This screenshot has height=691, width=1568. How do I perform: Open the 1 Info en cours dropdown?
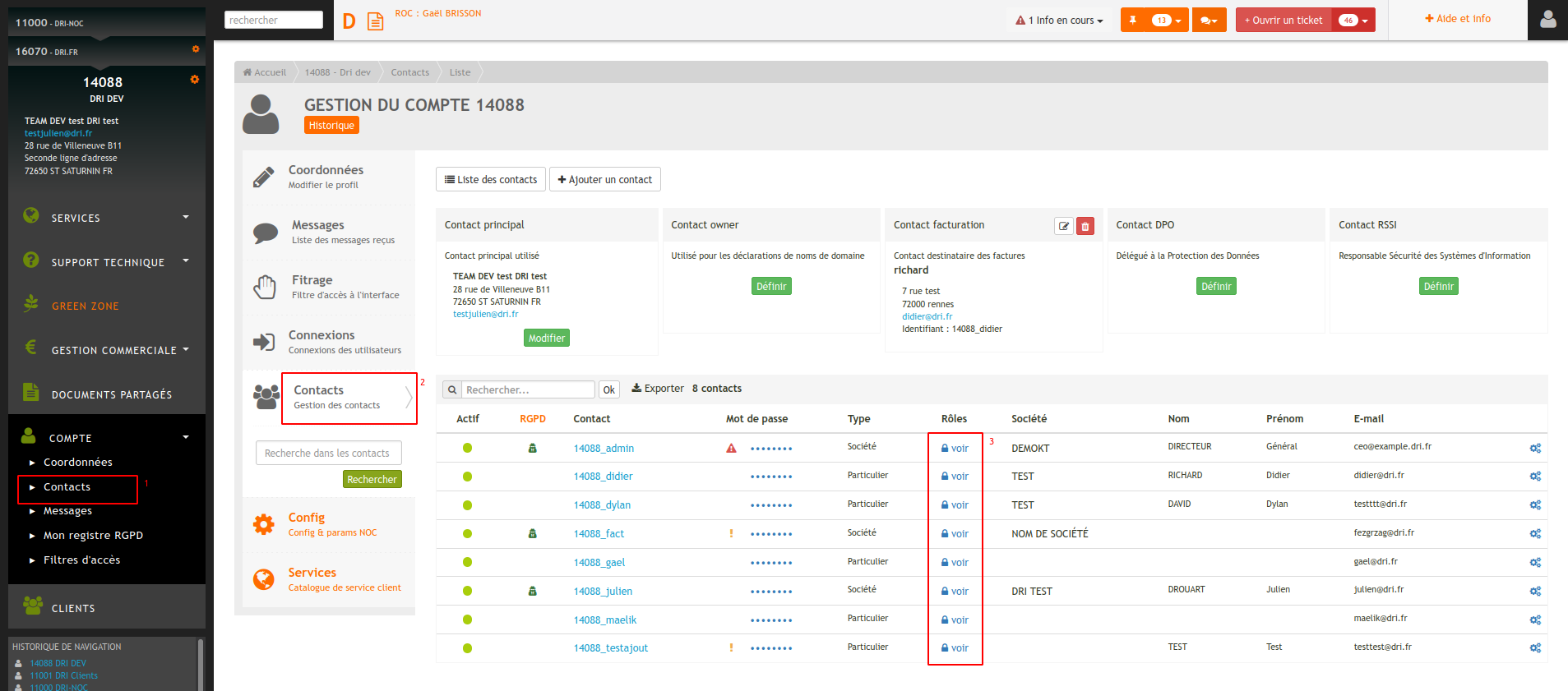[x=1059, y=21]
